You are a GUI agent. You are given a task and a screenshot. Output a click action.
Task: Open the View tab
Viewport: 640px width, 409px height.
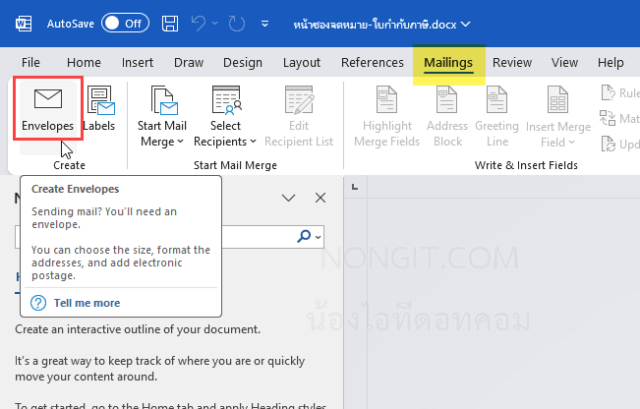[564, 62]
